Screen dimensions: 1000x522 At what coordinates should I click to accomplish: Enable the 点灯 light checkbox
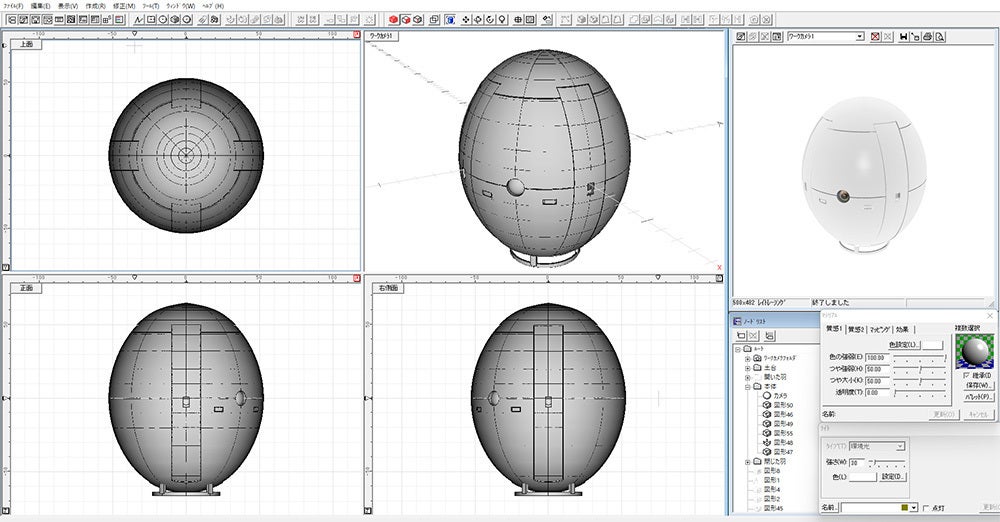tap(926, 508)
